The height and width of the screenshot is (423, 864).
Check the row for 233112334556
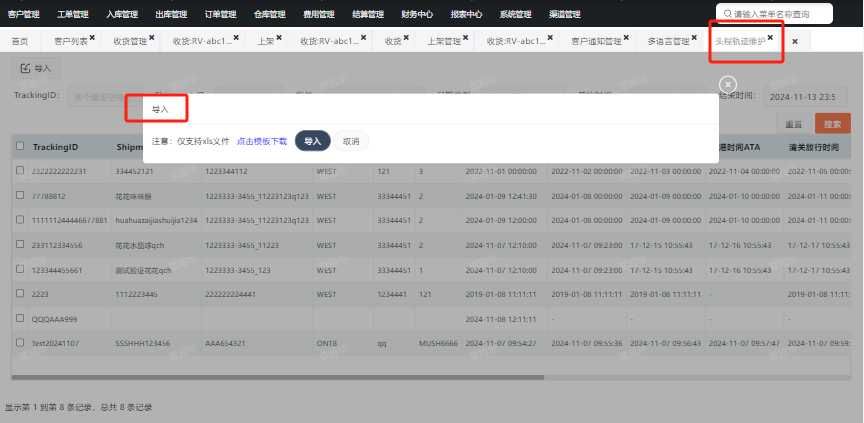pyautogui.click(x=20, y=244)
